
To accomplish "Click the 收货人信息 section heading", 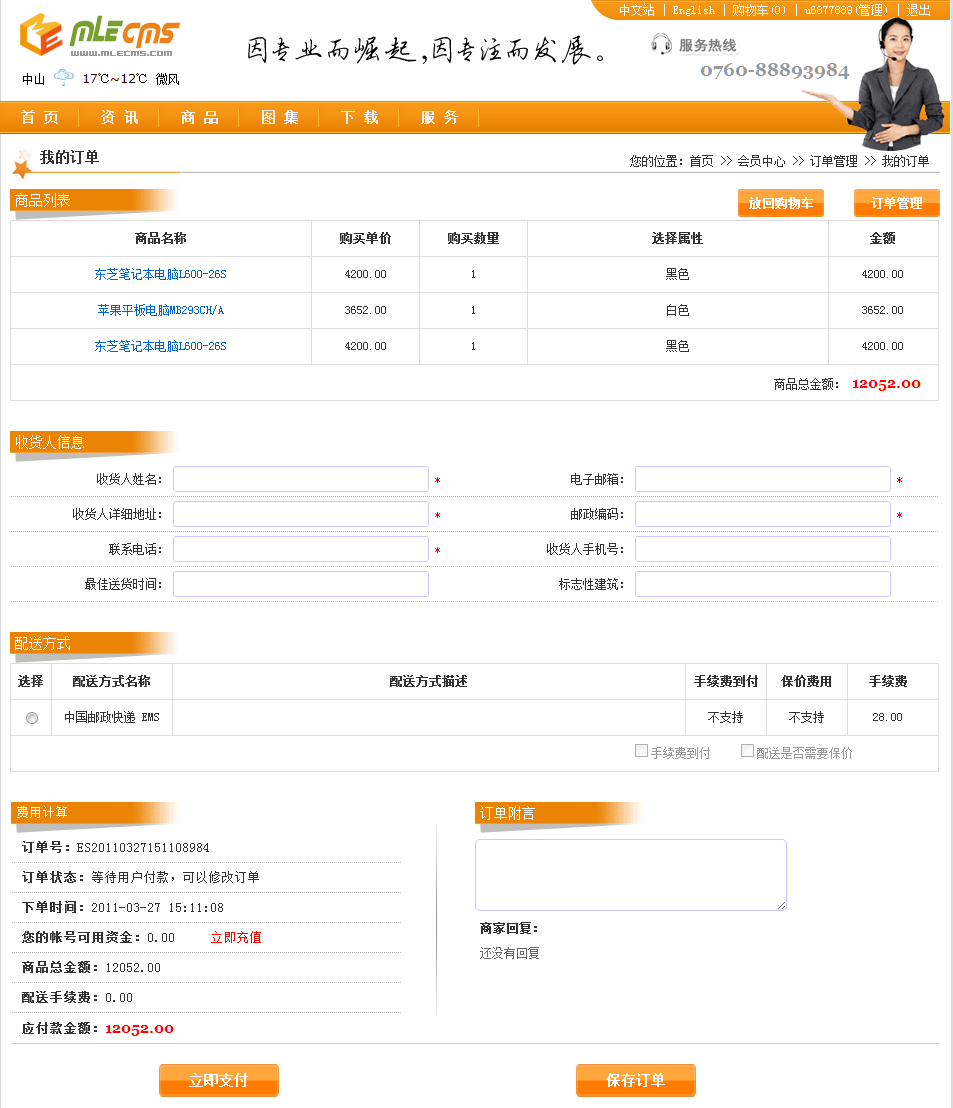I will point(49,442).
